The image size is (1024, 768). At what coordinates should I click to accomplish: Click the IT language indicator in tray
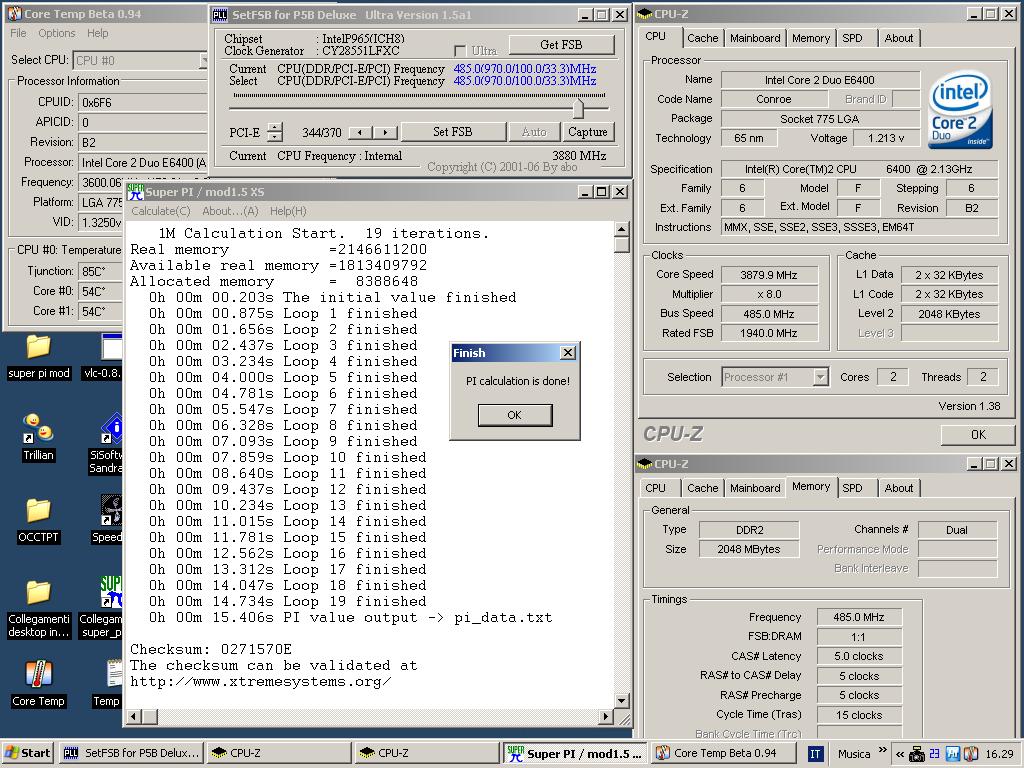[815, 754]
